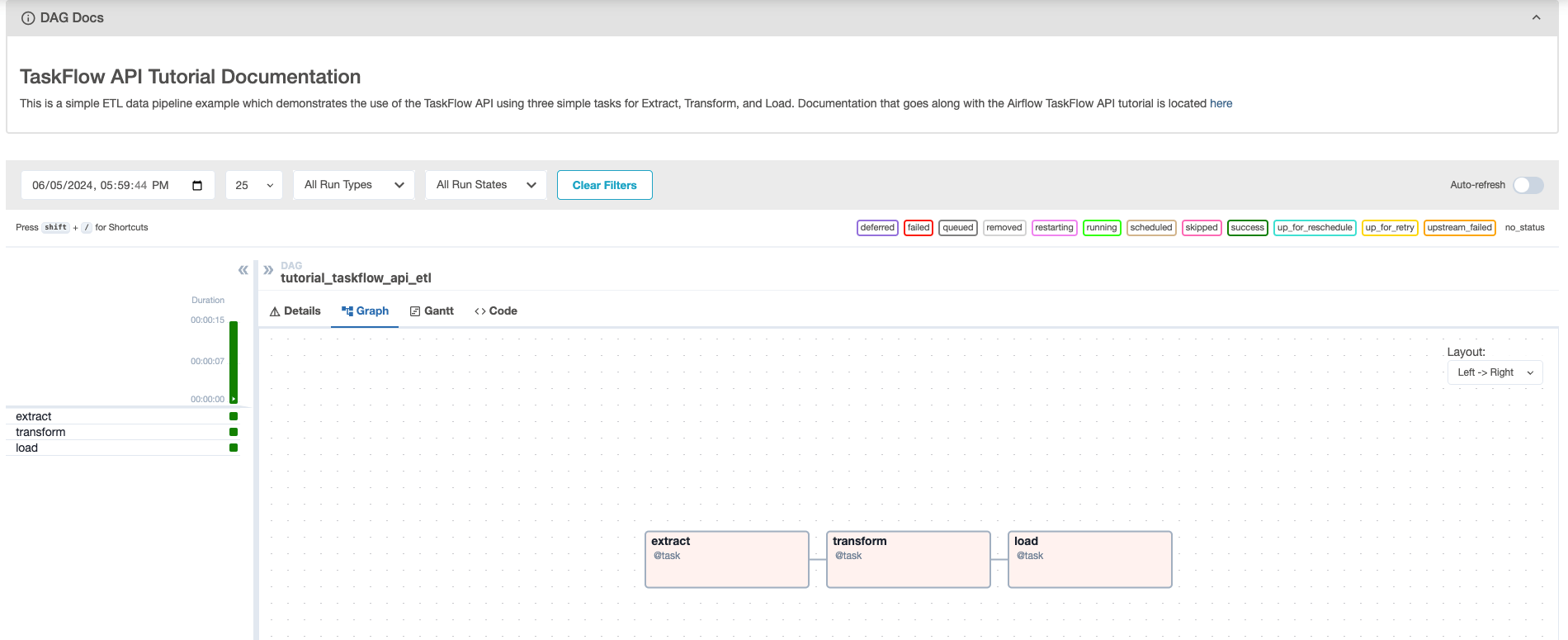Select the transform task row in grid

point(123,433)
